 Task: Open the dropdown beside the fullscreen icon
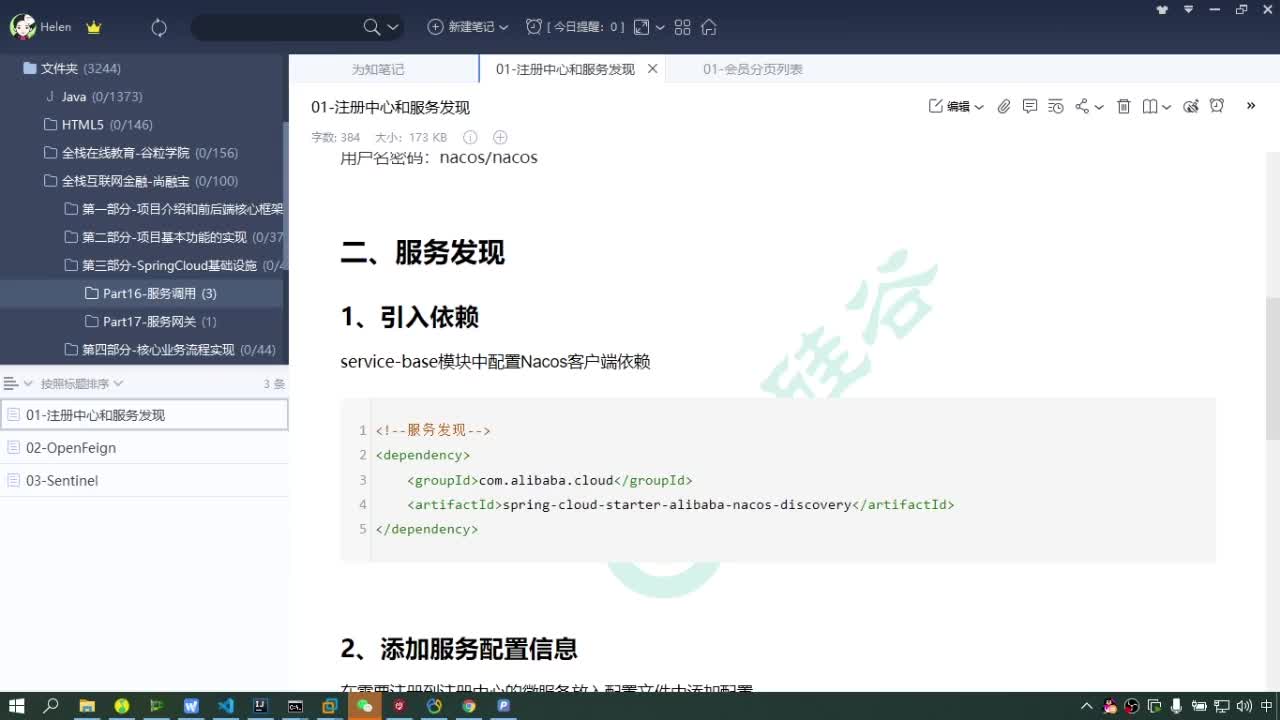coord(660,28)
